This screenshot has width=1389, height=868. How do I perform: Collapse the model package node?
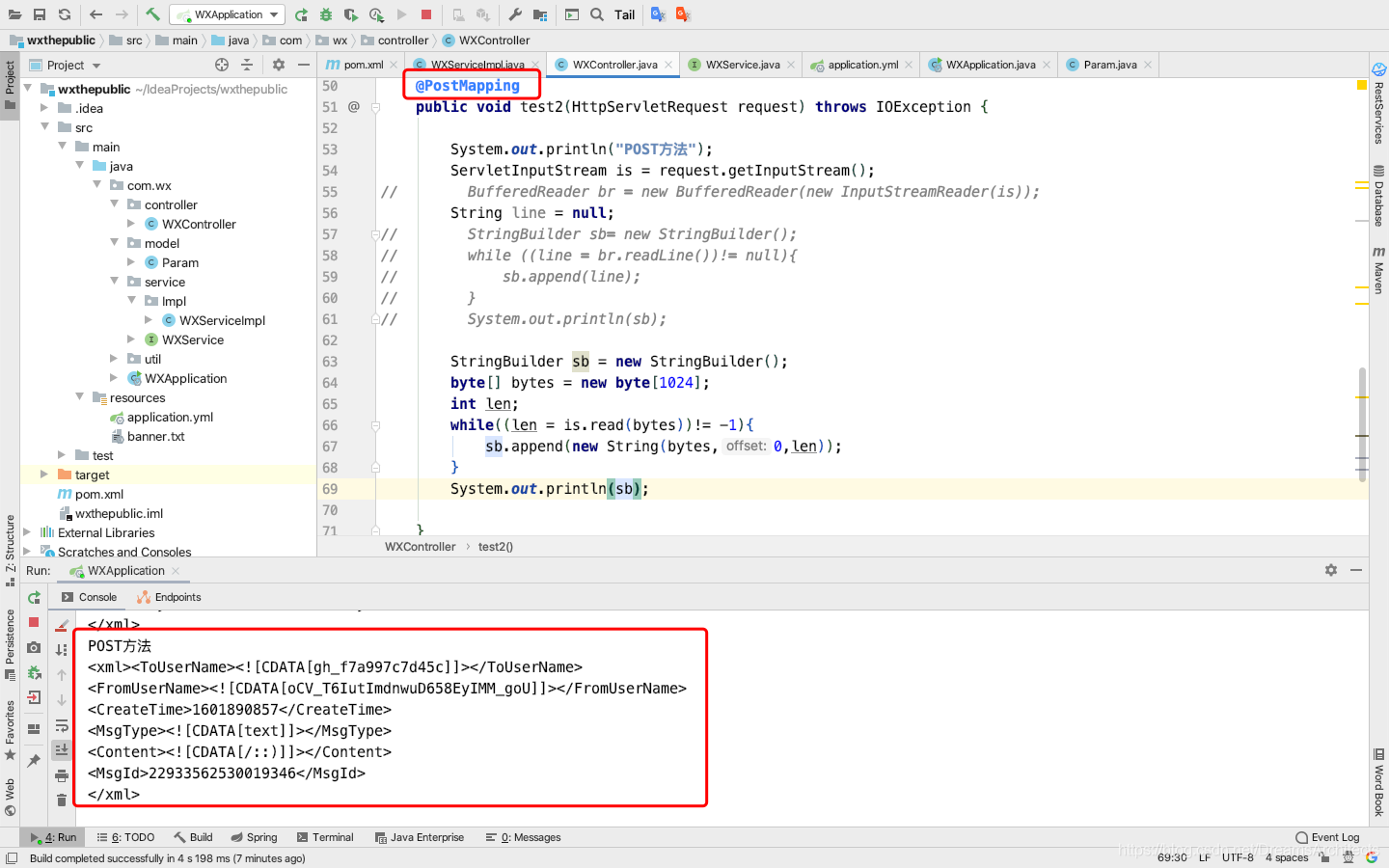pos(115,242)
